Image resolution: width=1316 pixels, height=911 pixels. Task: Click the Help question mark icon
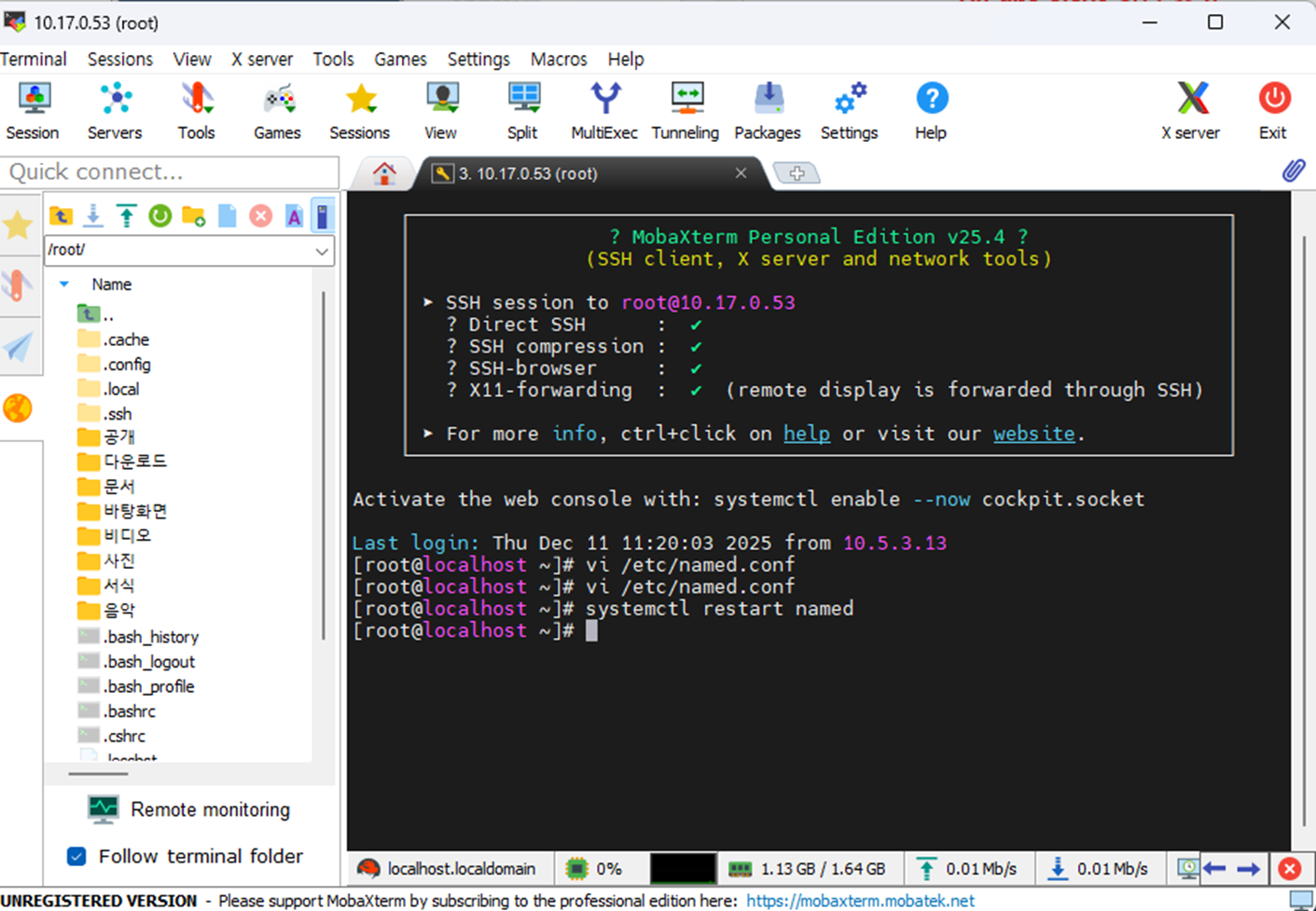pos(931,111)
